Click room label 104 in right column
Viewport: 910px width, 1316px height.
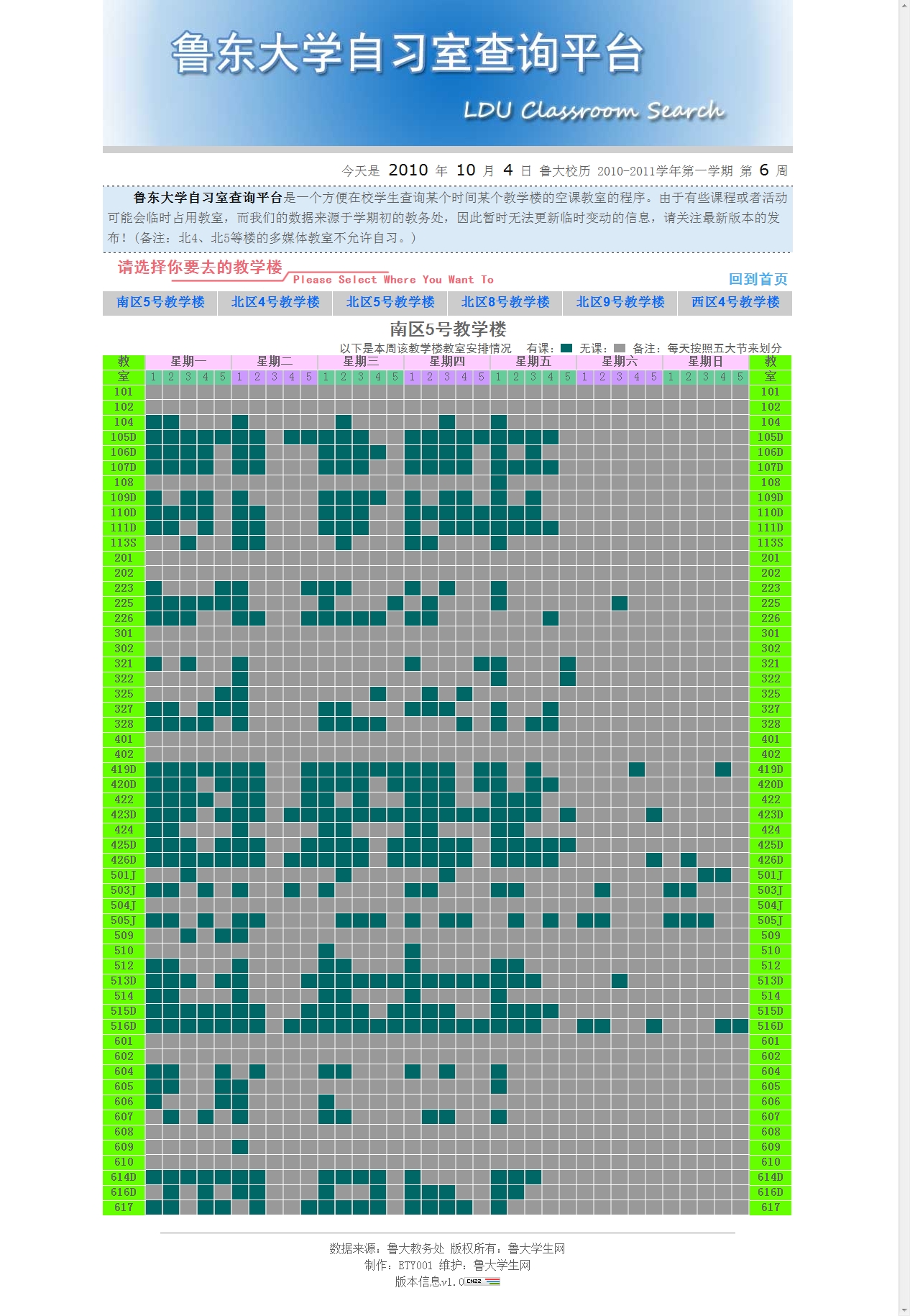pos(771,422)
